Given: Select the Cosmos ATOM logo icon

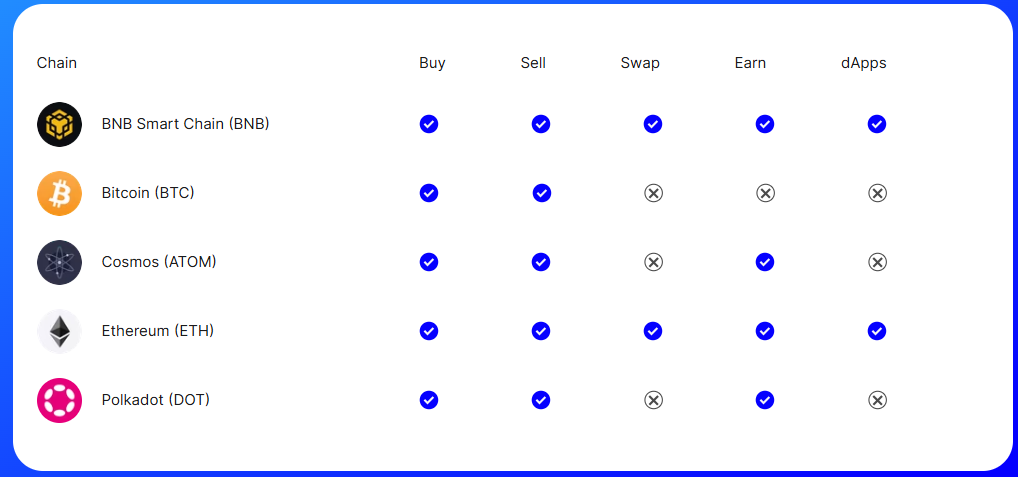Looking at the screenshot, I should 59,262.
